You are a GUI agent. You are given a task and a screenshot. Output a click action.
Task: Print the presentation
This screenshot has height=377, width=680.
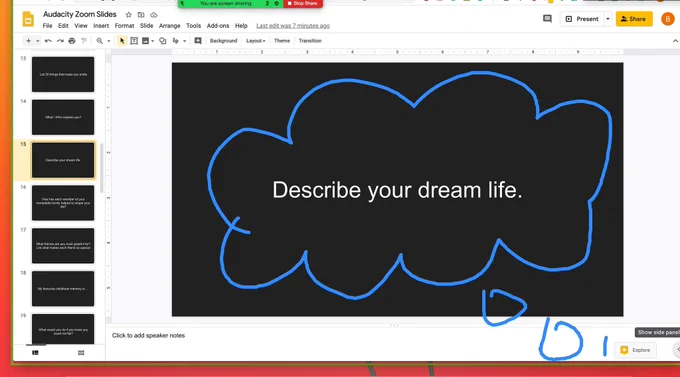click(72, 41)
